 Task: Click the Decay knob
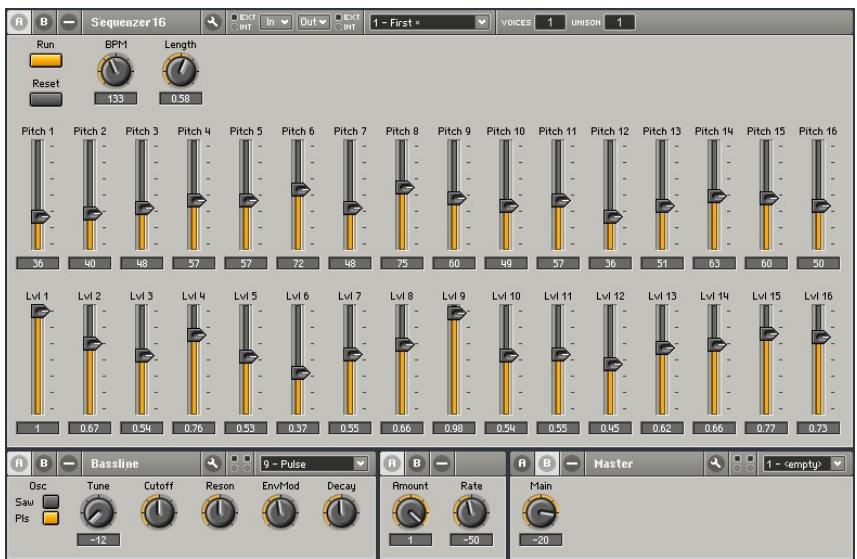click(341, 513)
